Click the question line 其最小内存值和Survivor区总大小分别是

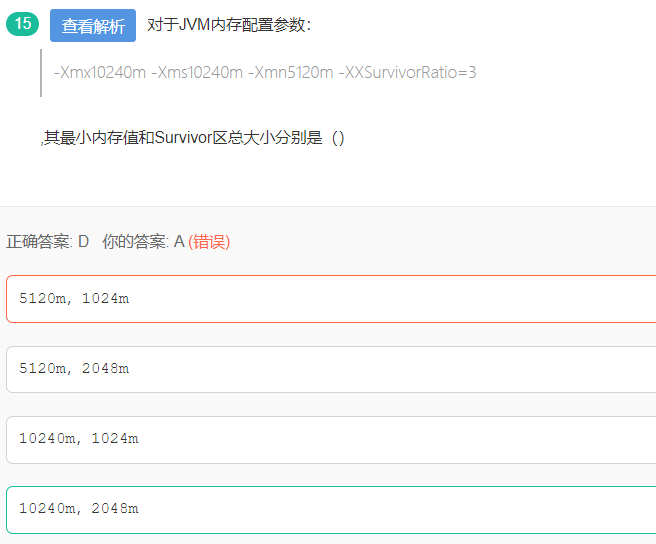(185, 138)
